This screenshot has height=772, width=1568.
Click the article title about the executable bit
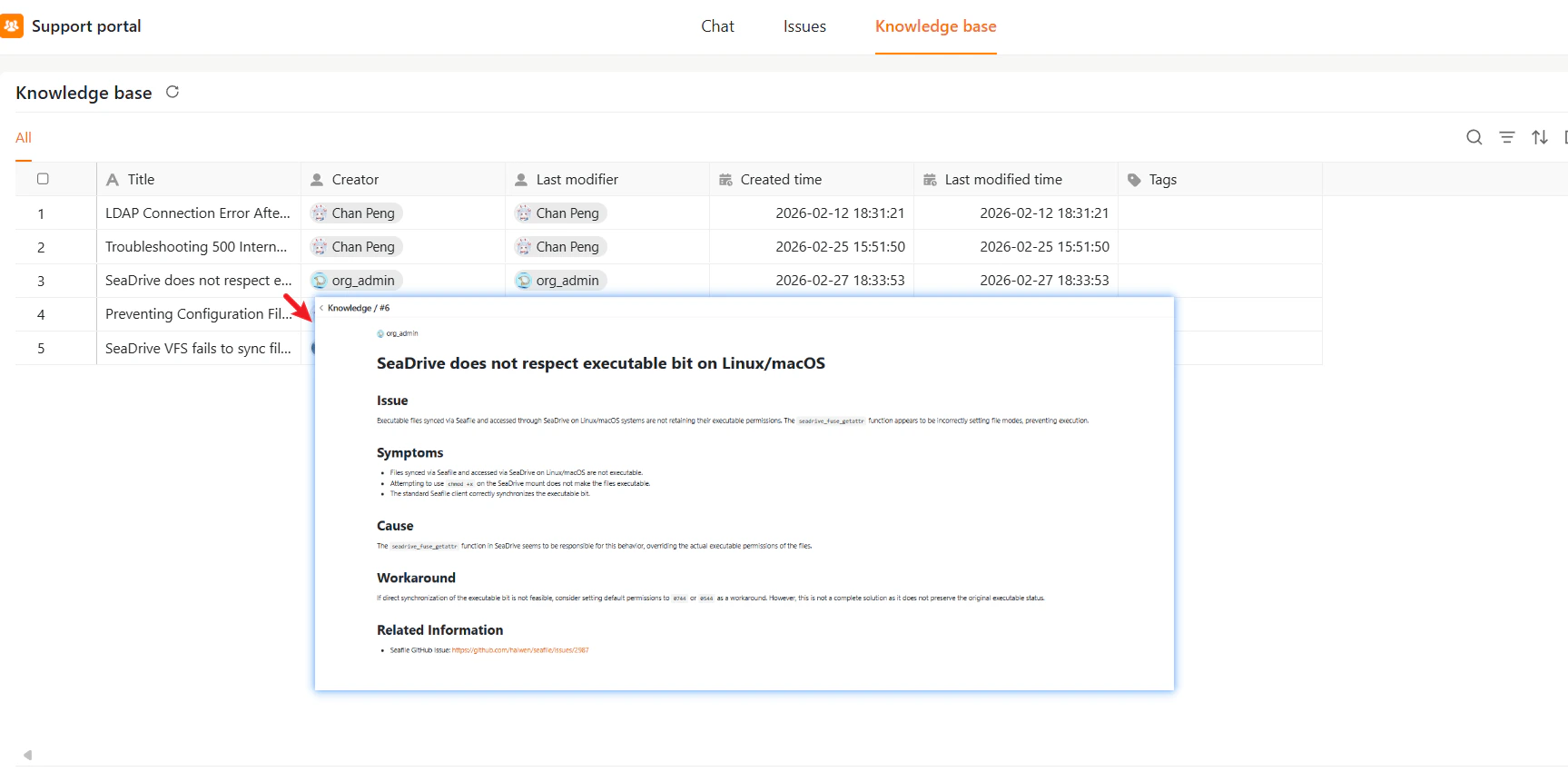(601, 363)
